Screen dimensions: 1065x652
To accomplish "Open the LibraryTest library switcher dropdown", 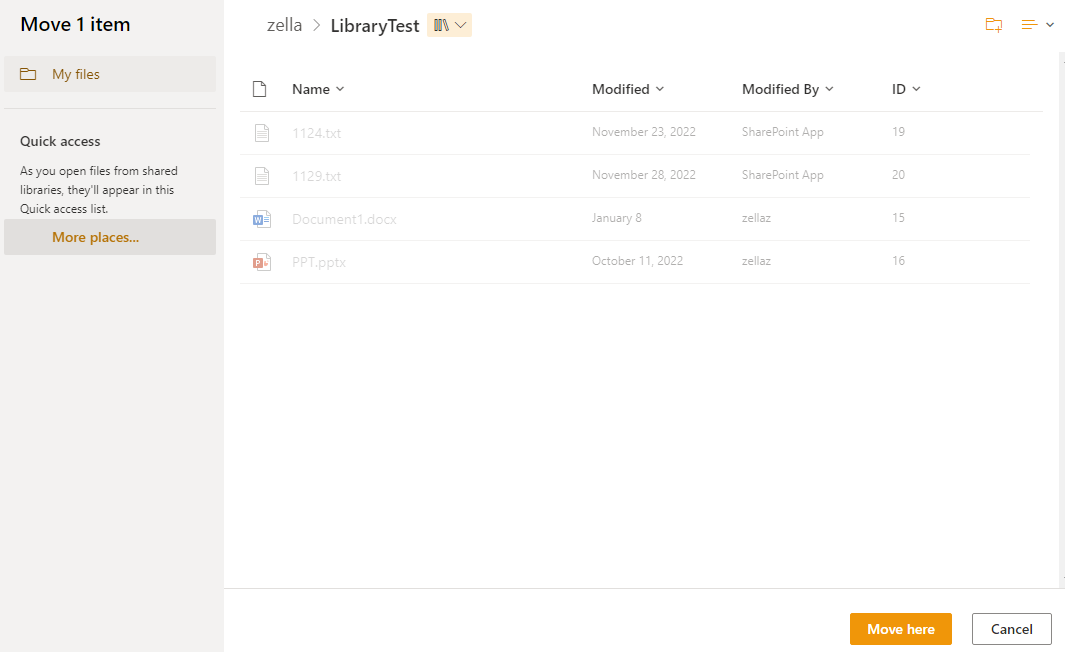I will [x=449, y=25].
